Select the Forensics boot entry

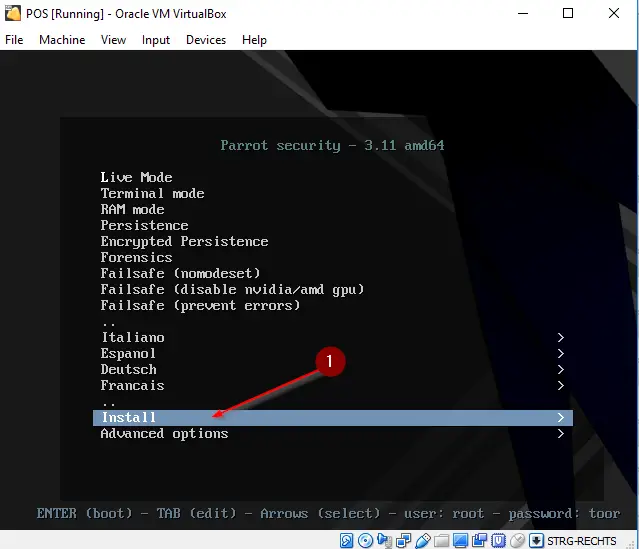[x=137, y=257]
